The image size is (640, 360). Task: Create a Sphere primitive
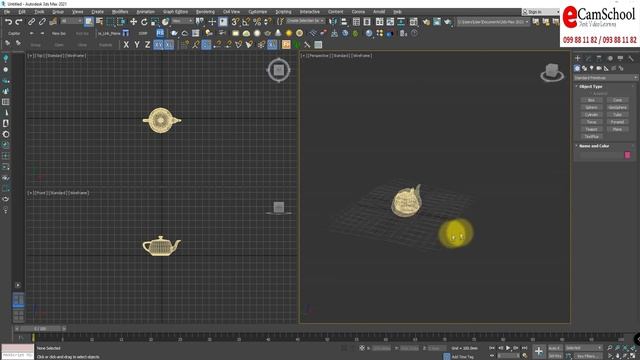[x=591, y=107]
